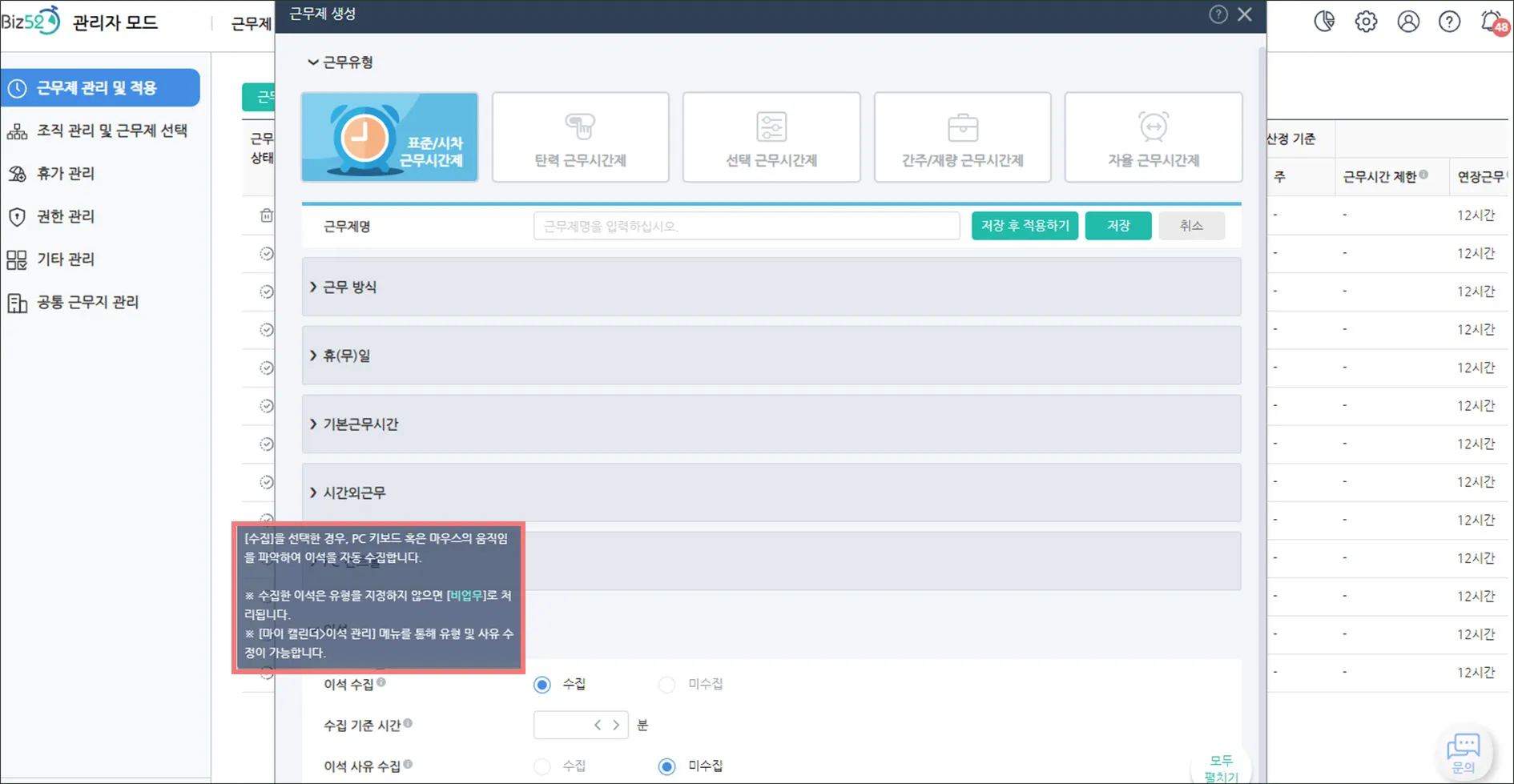1514x784 pixels.
Task: Decrease 수집 기준 시간 with left arrow
Action: pyautogui.click(x=598, y=725)
